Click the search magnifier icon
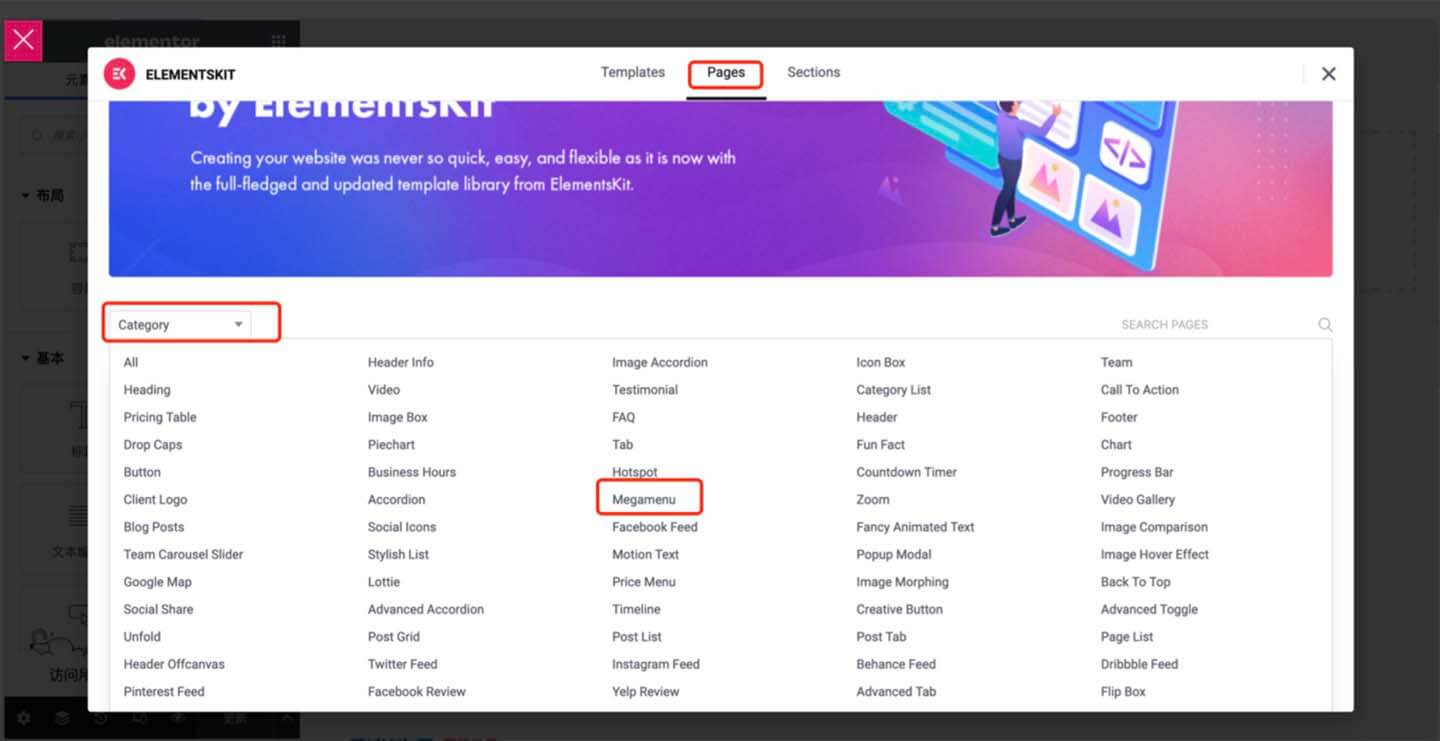 coord(1325,325)
